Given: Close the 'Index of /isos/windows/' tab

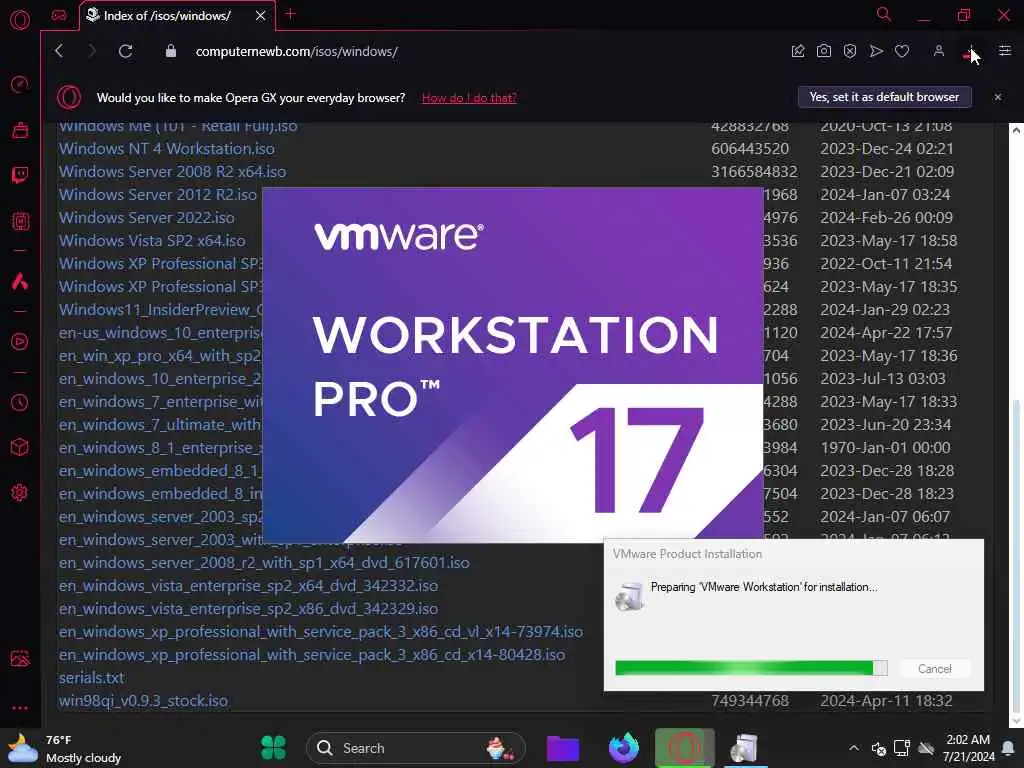Looking at the screenshot, I should [x=261, y=16].
